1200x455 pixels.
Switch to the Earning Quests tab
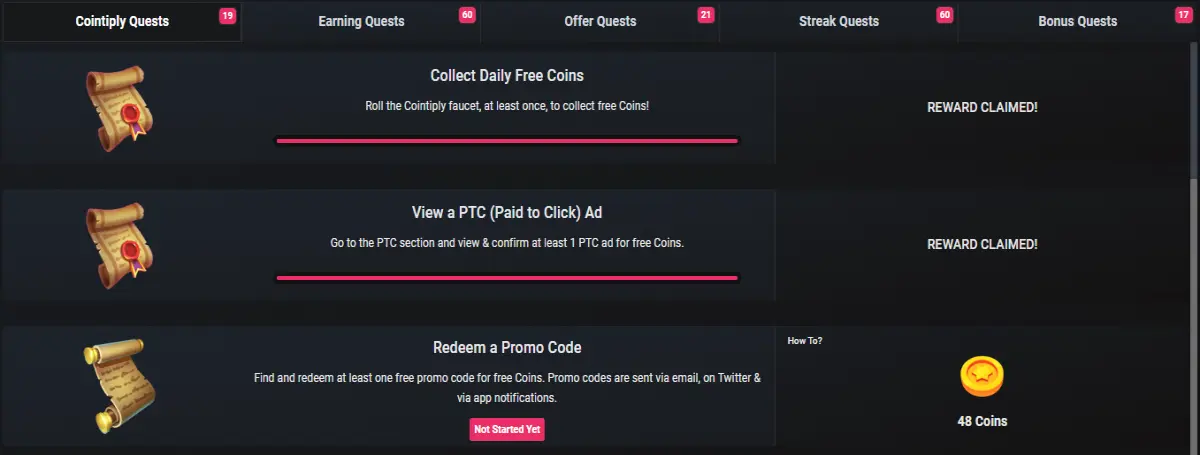(x=361, y=21)
